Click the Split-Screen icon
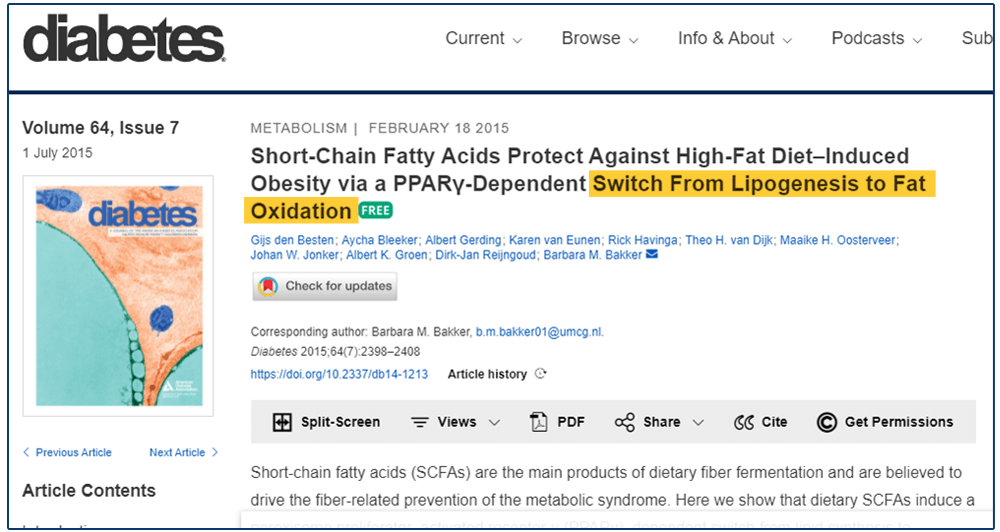 click(281, 422)
